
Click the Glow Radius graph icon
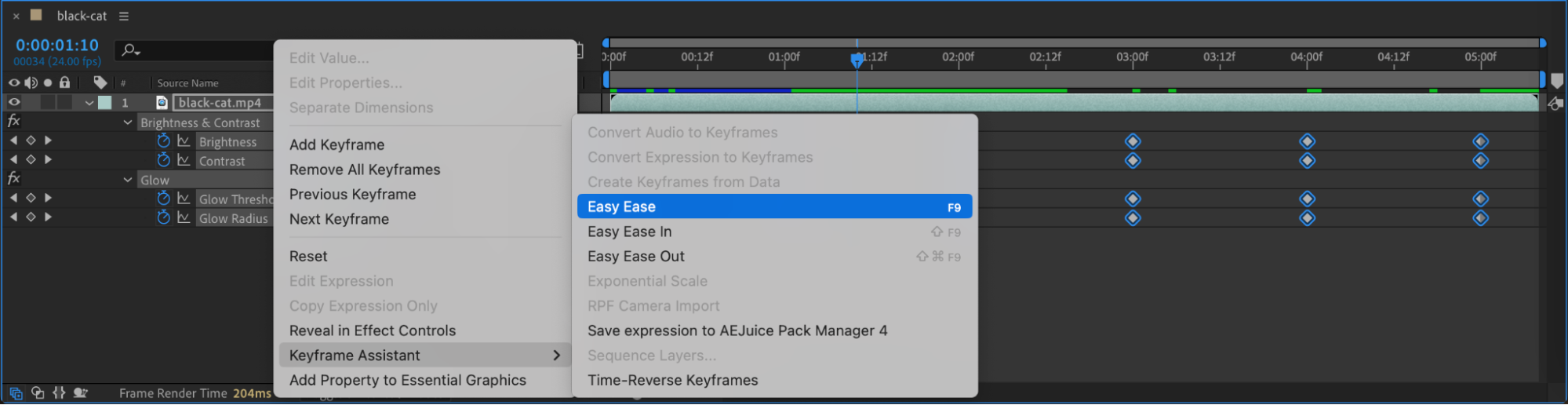(184, 217)
